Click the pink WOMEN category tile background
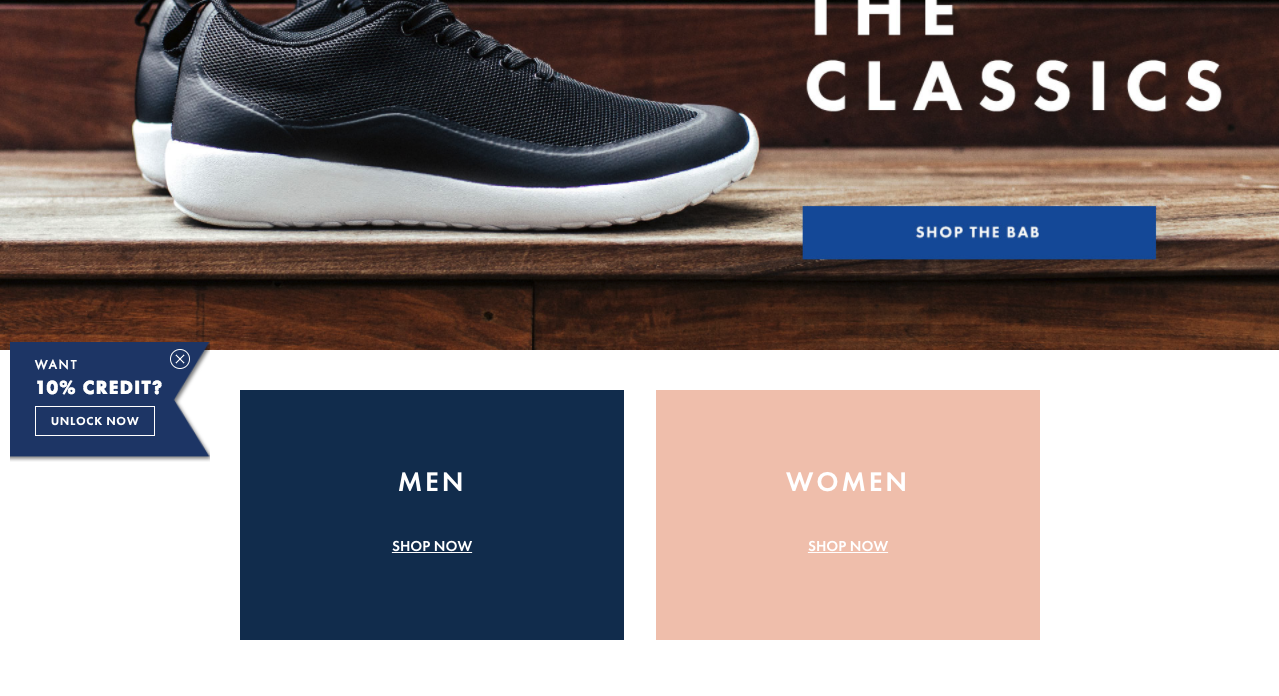The image size is (1279, 696). point(848,600)
